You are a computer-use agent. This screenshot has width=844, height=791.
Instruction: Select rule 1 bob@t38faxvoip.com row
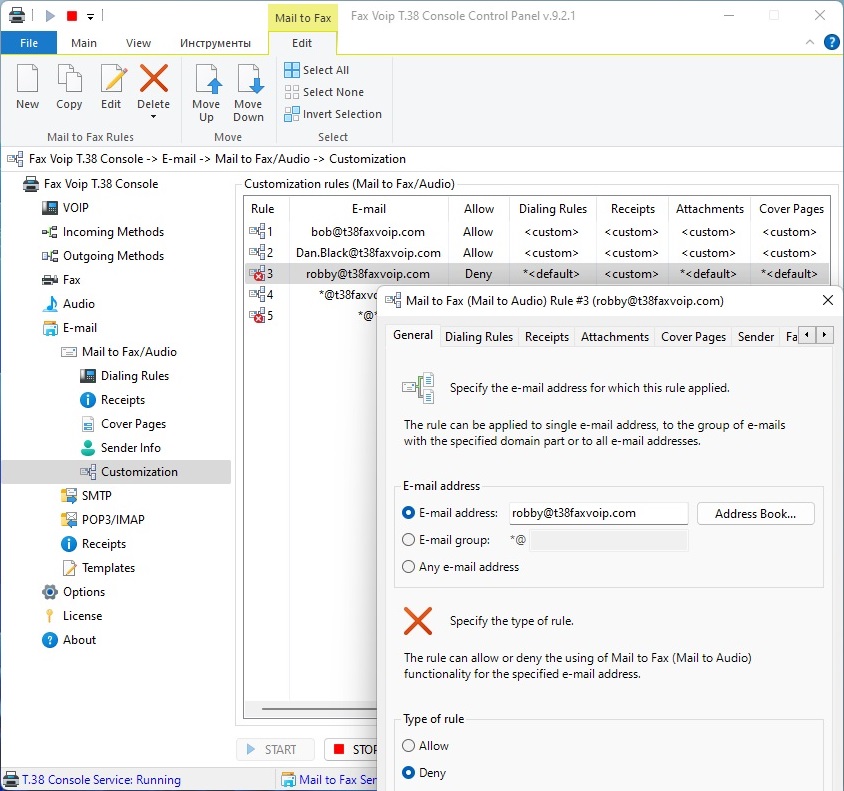point(537,232)
